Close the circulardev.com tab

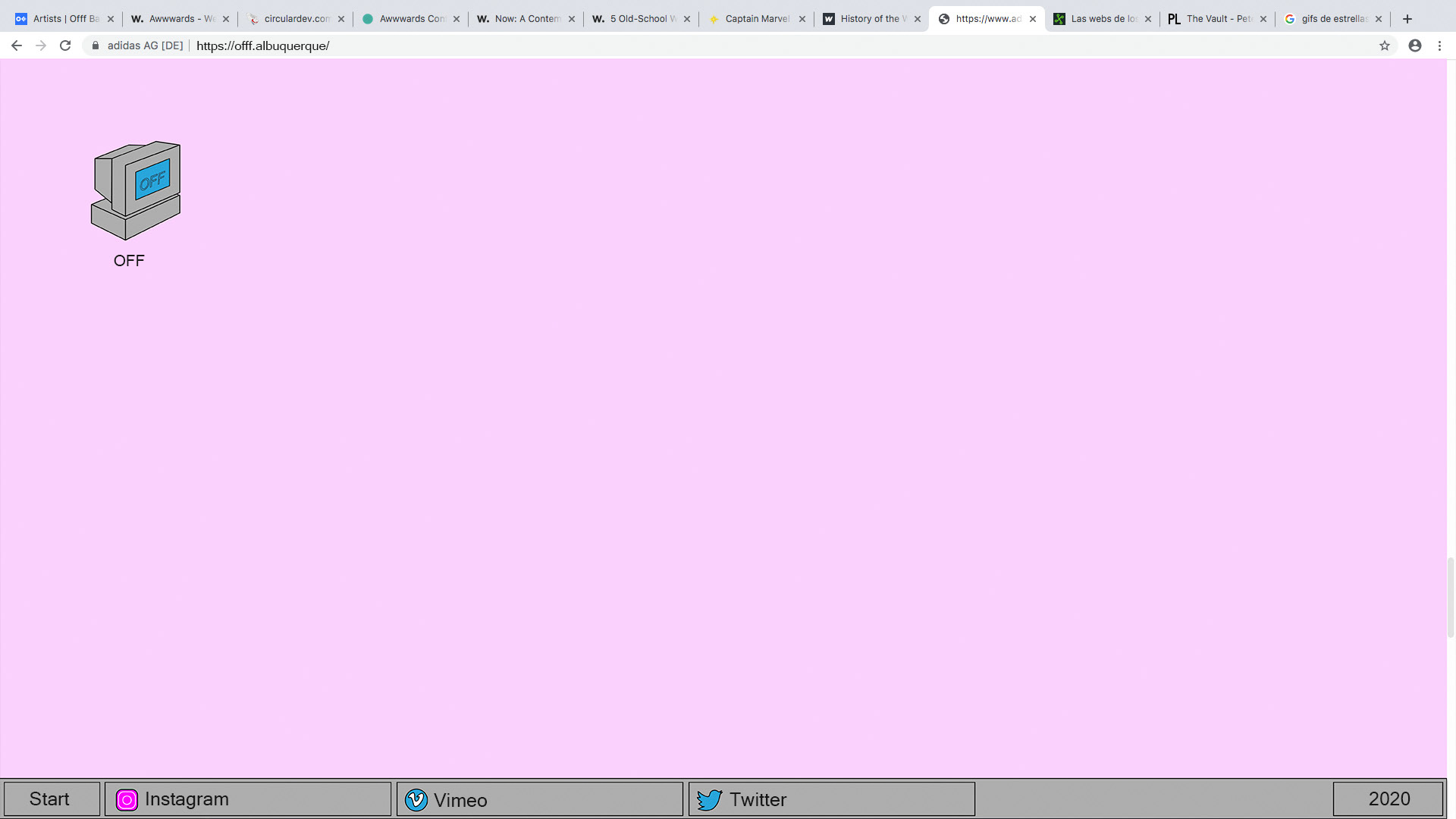click(341, 19)
